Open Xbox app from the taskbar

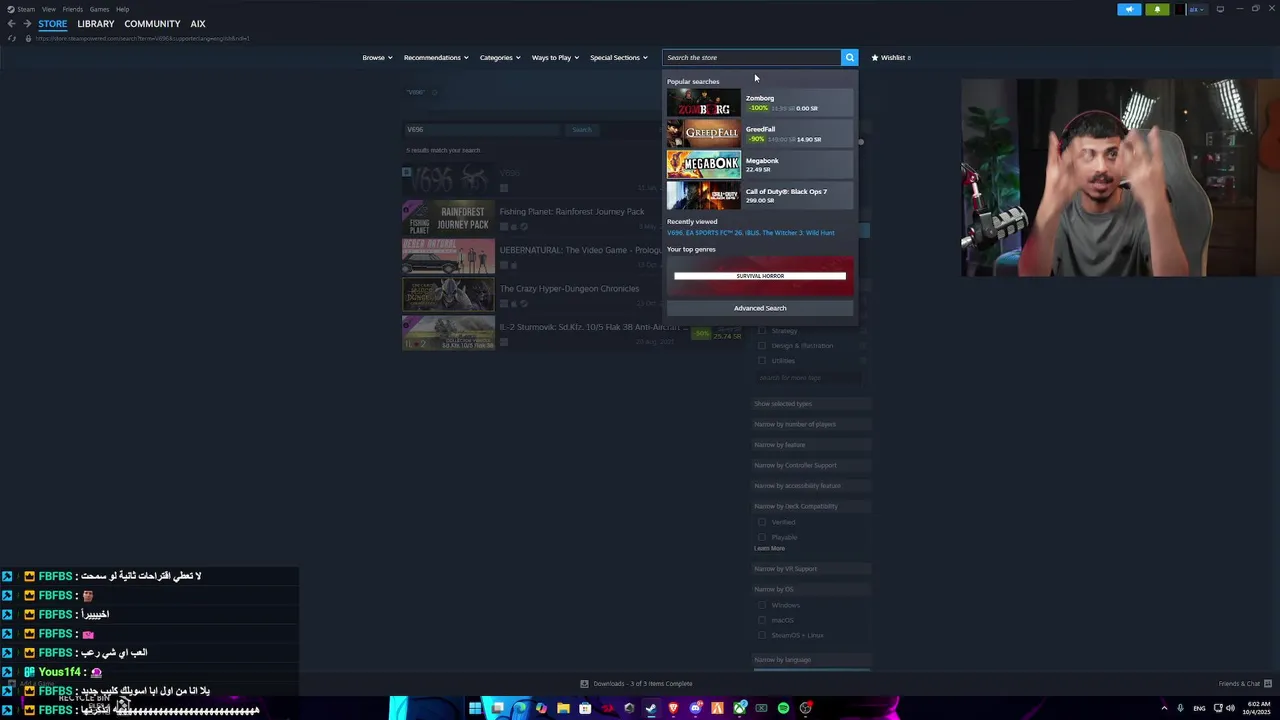tap(739, 708)
